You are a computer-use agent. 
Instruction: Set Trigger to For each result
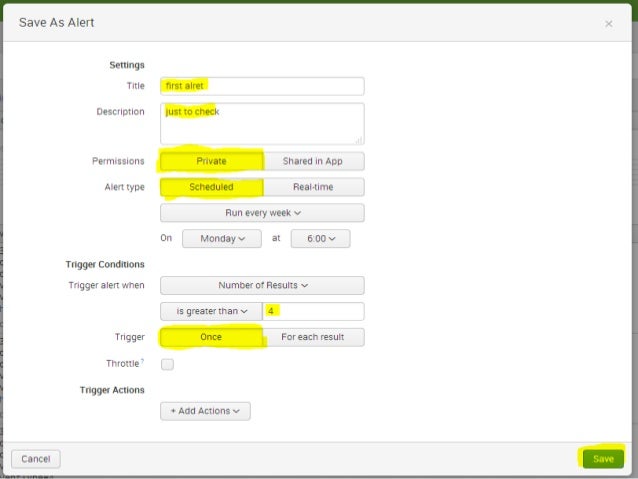(313, 337)
